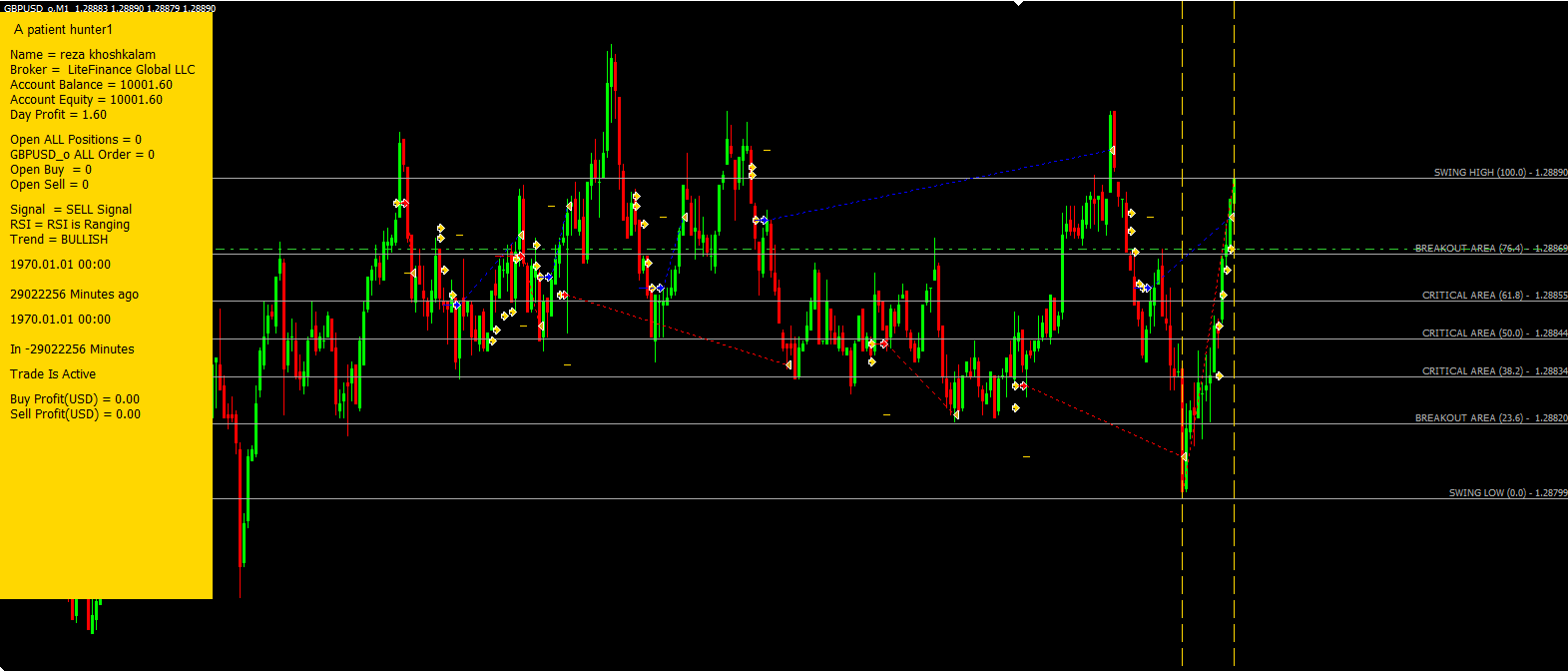1568x671 pixels.
Task: Click 'Broker = LiteFinance Global LLC' line
Action: (x=103, y=70)
